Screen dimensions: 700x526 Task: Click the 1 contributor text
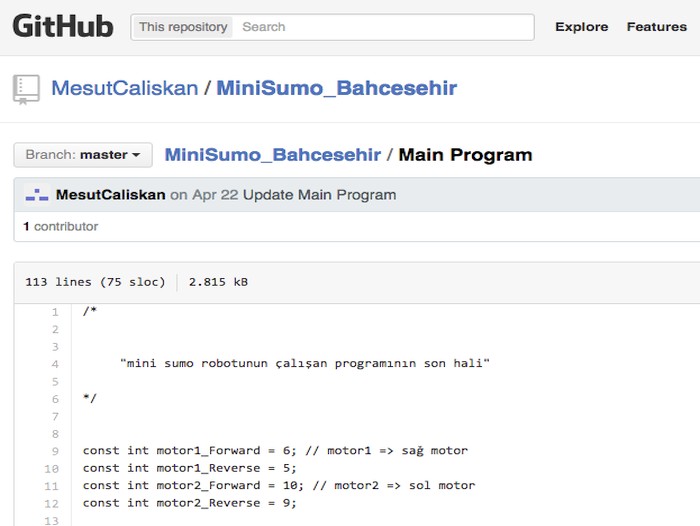(61, 226)
